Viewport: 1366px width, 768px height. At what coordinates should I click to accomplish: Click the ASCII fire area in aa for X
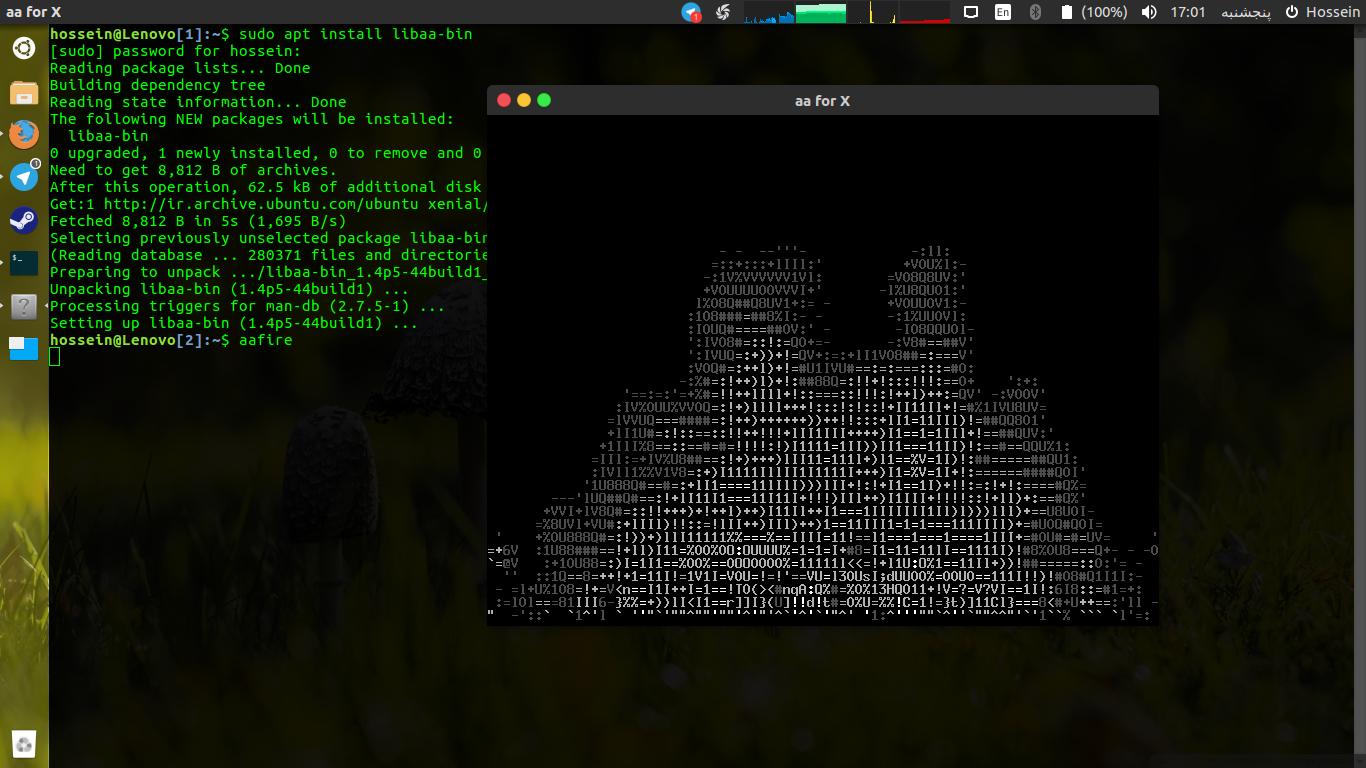click(x=822, y=370)
